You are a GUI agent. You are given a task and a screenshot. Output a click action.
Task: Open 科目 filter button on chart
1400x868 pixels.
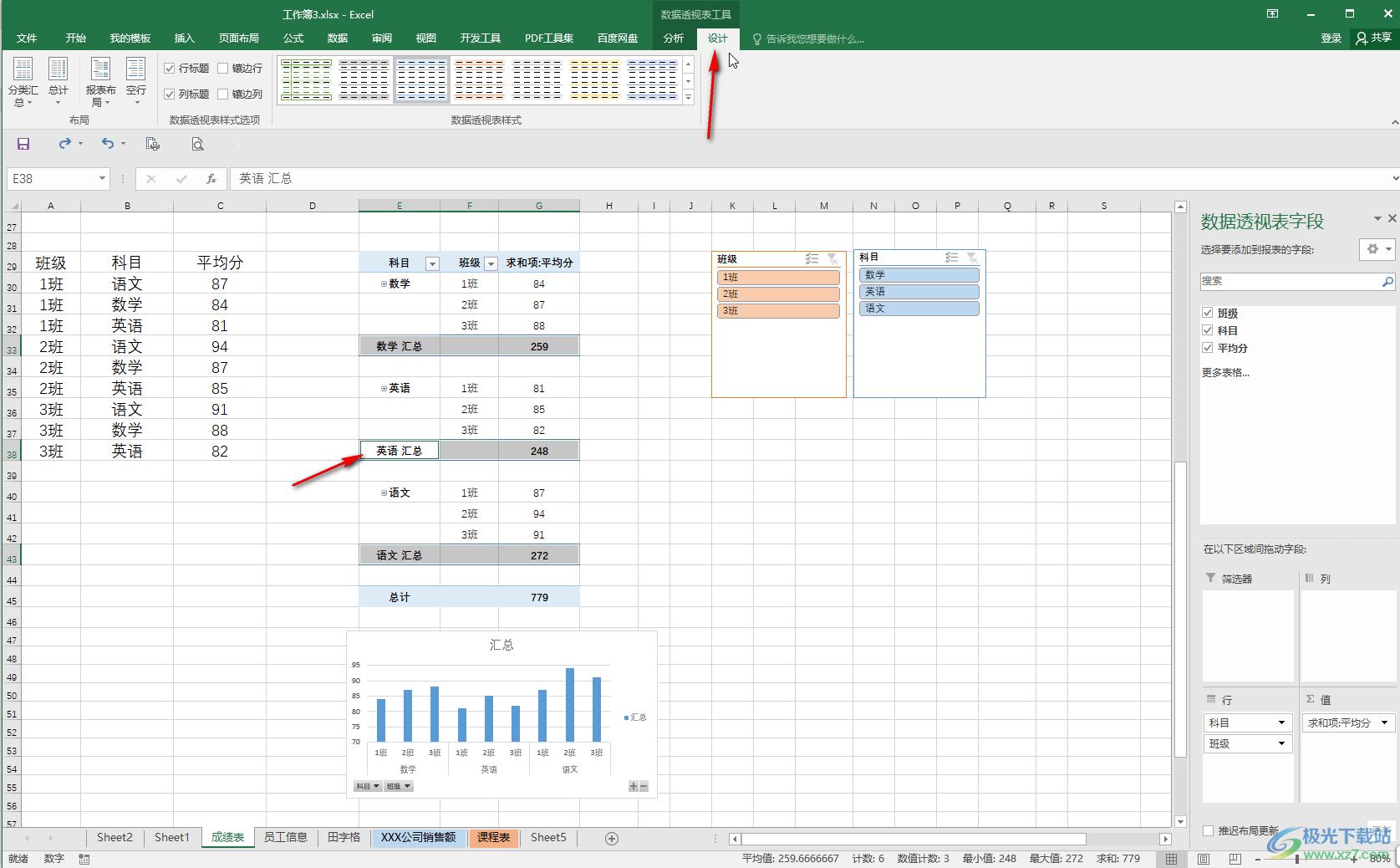pyautogui.click(x=368, y=786)
